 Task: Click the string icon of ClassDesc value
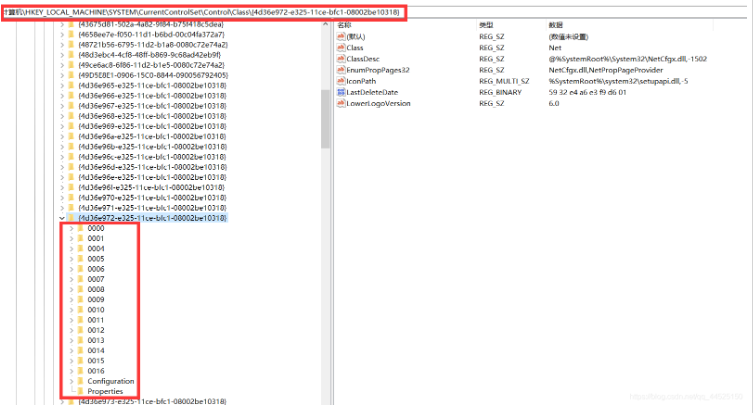click(341, 59)
